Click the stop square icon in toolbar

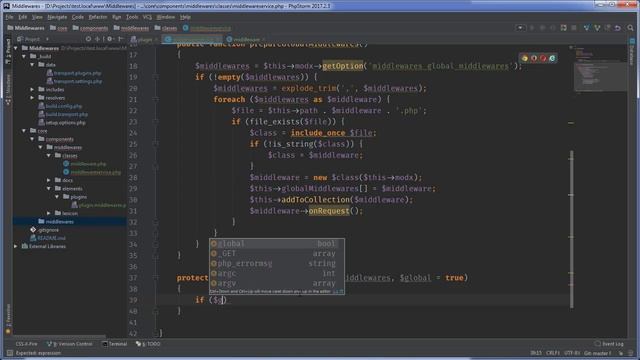(x=574, y=28)
